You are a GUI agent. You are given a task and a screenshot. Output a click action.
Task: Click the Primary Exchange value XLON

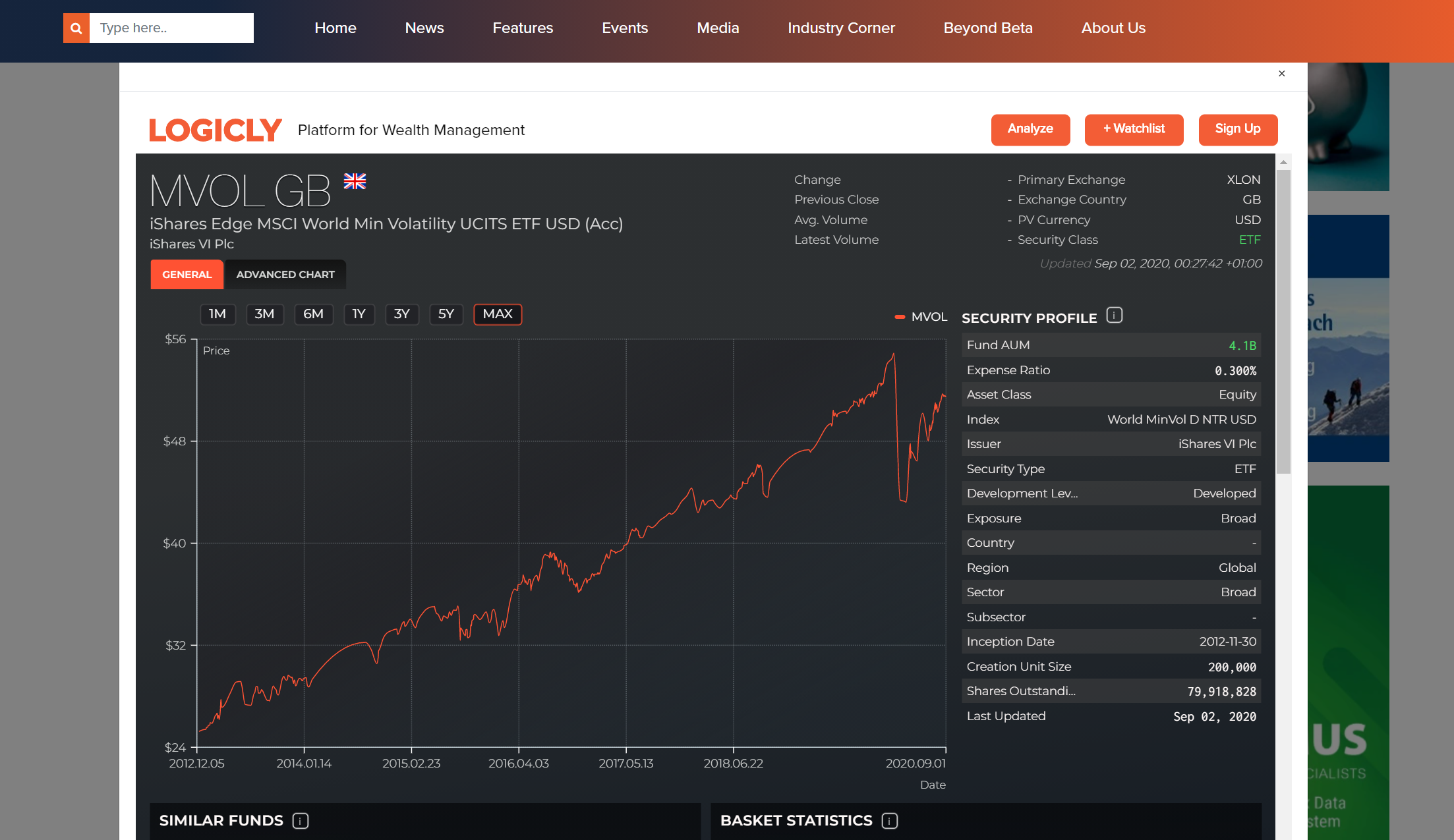click(1244, 180)
